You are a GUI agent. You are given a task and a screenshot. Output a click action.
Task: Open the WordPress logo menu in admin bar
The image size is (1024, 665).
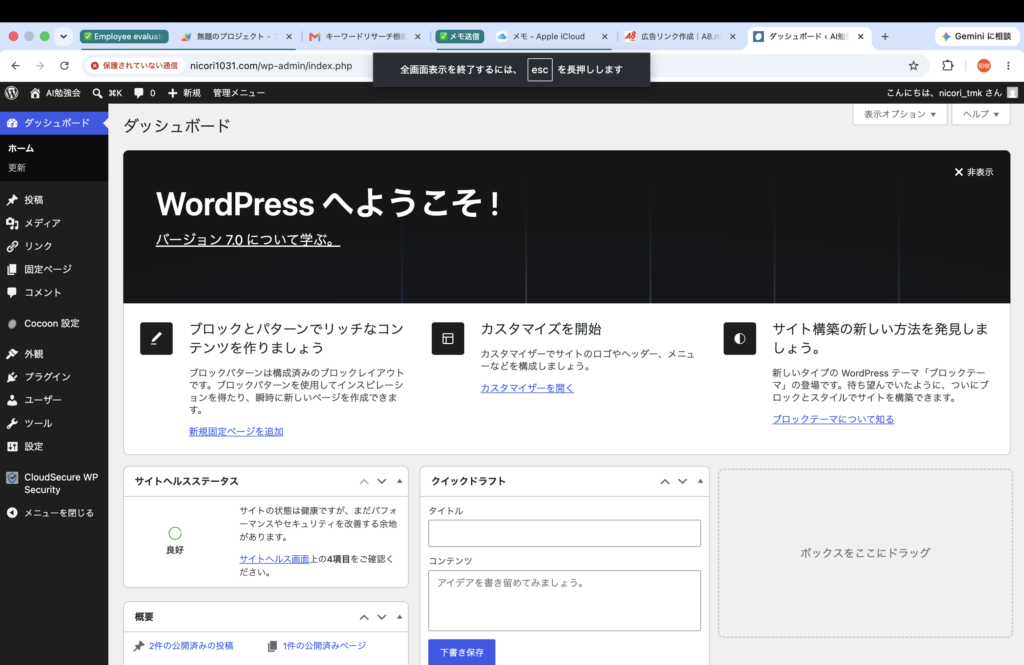pos(11,93)
